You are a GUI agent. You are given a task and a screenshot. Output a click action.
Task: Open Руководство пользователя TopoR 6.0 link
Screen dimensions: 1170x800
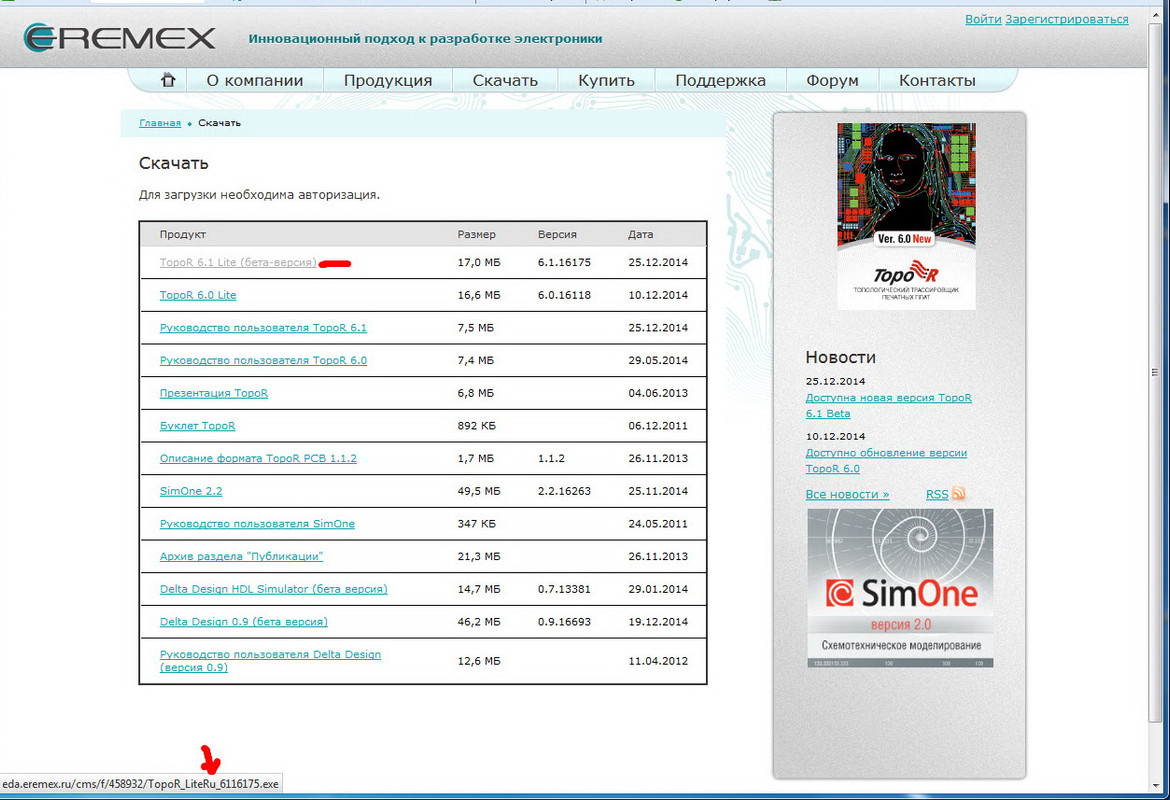(263, 360)
